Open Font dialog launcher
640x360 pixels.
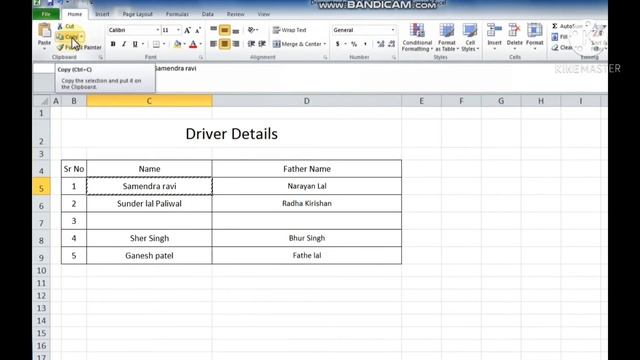coord(201,58)
